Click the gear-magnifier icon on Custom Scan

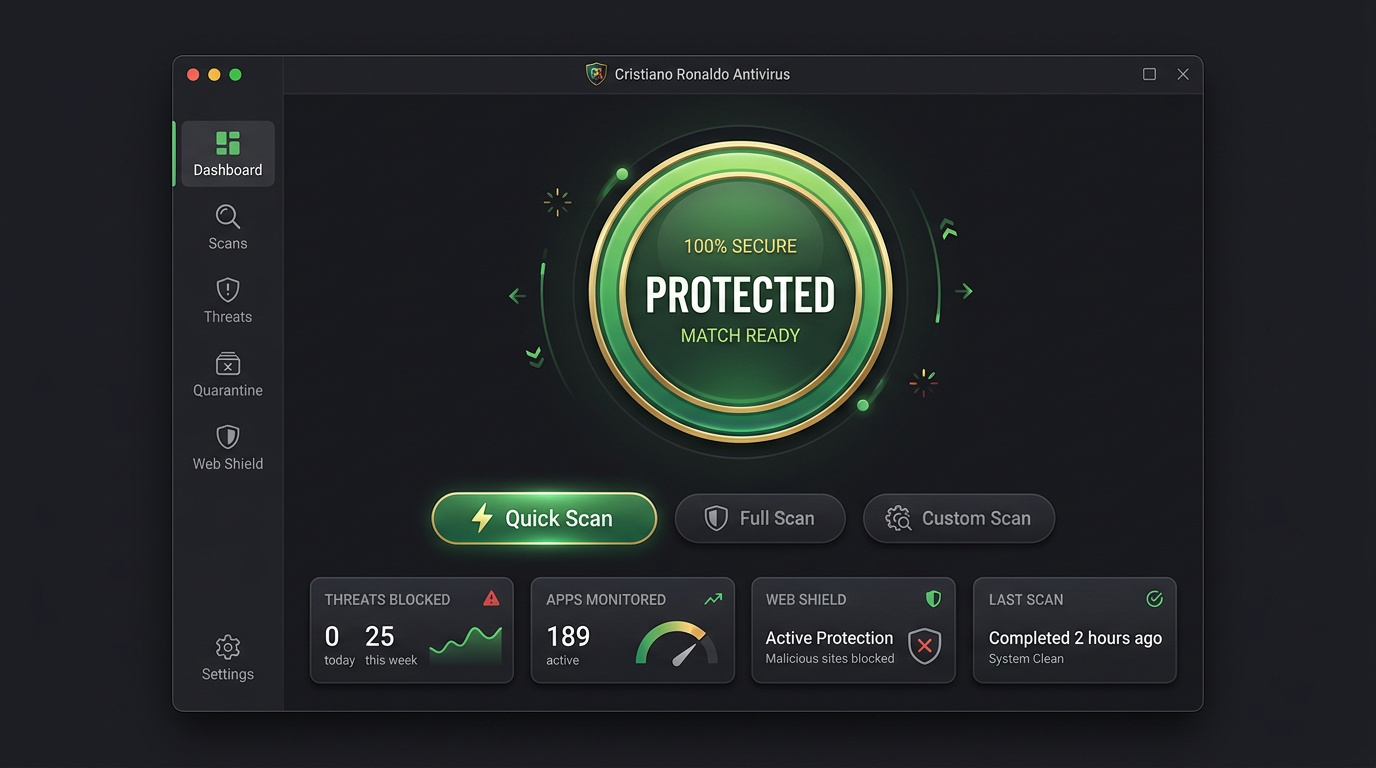coord(898,518)
